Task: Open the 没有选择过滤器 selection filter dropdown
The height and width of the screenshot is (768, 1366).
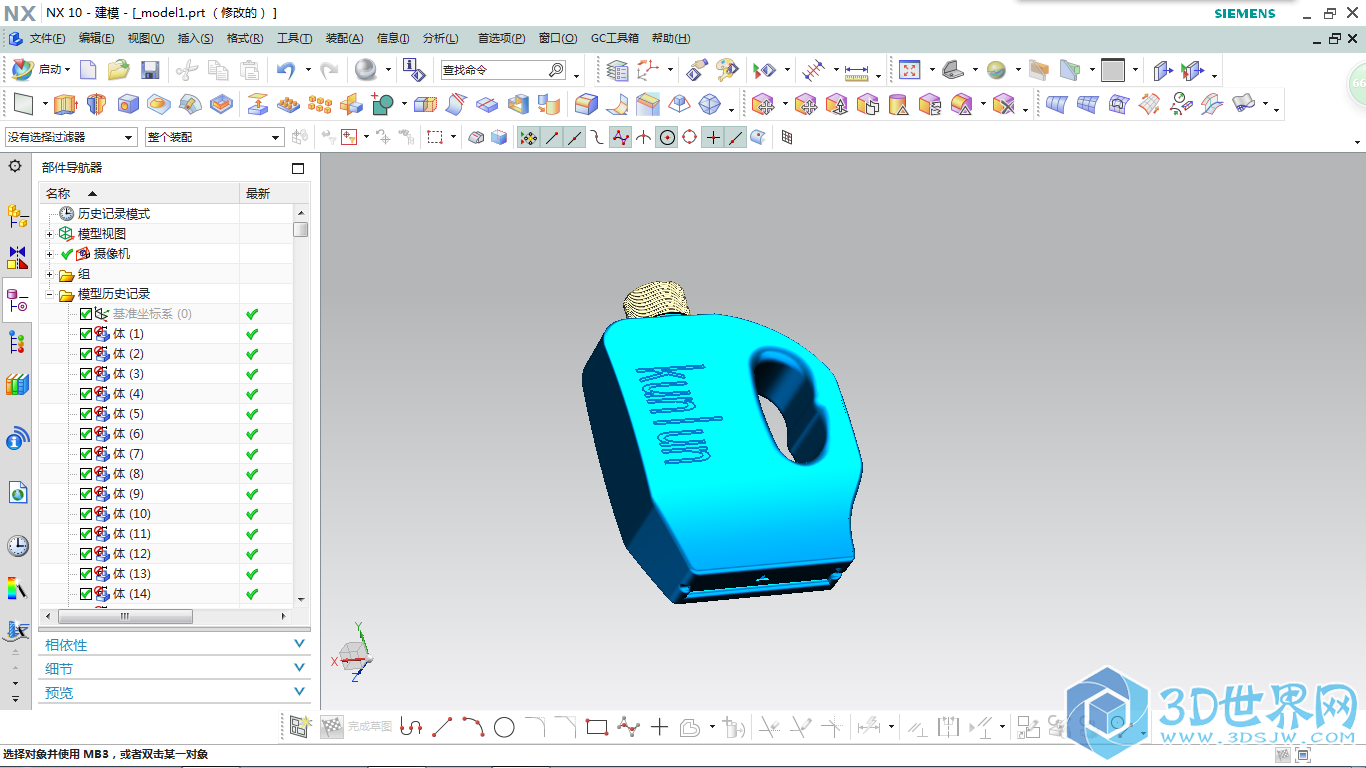Action: 71,137
